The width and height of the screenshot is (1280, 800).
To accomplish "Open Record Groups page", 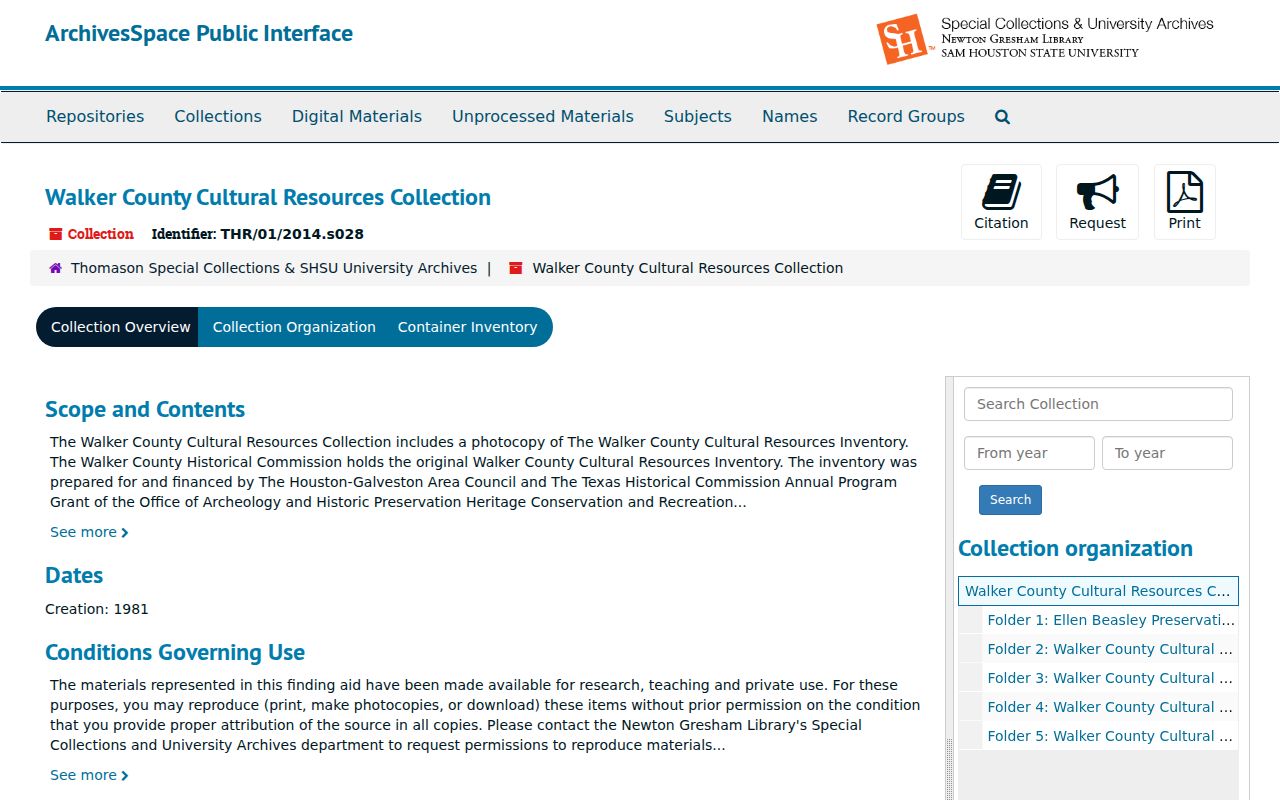I will pos(906,117).
